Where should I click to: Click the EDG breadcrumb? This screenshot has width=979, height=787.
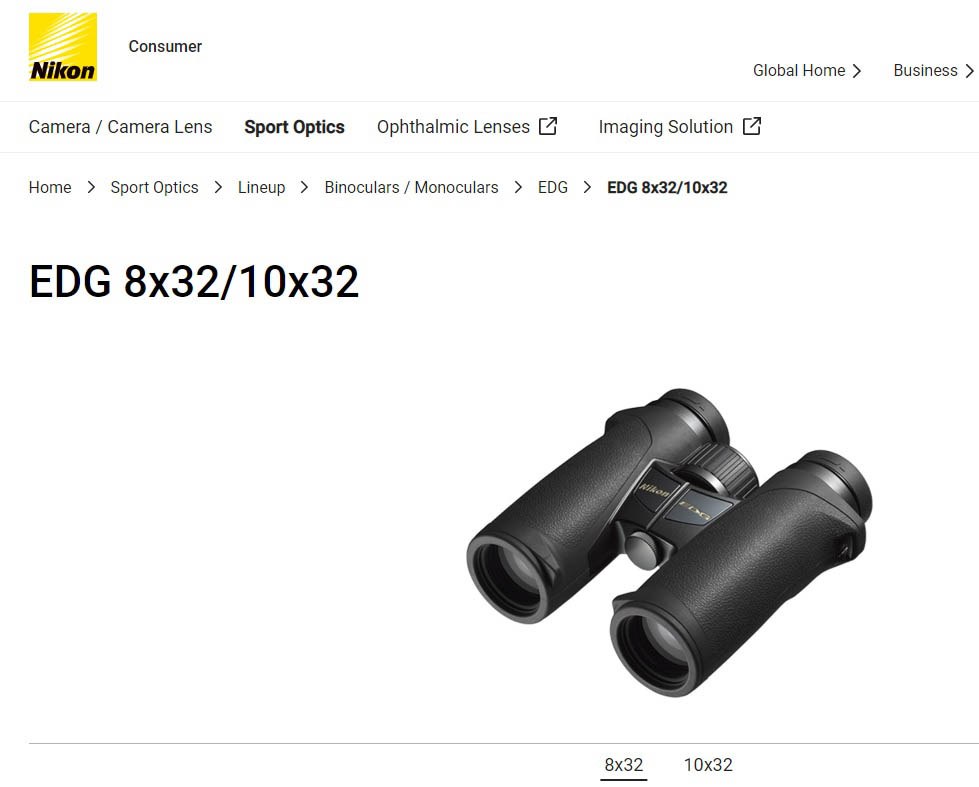(x=553, y=187)
